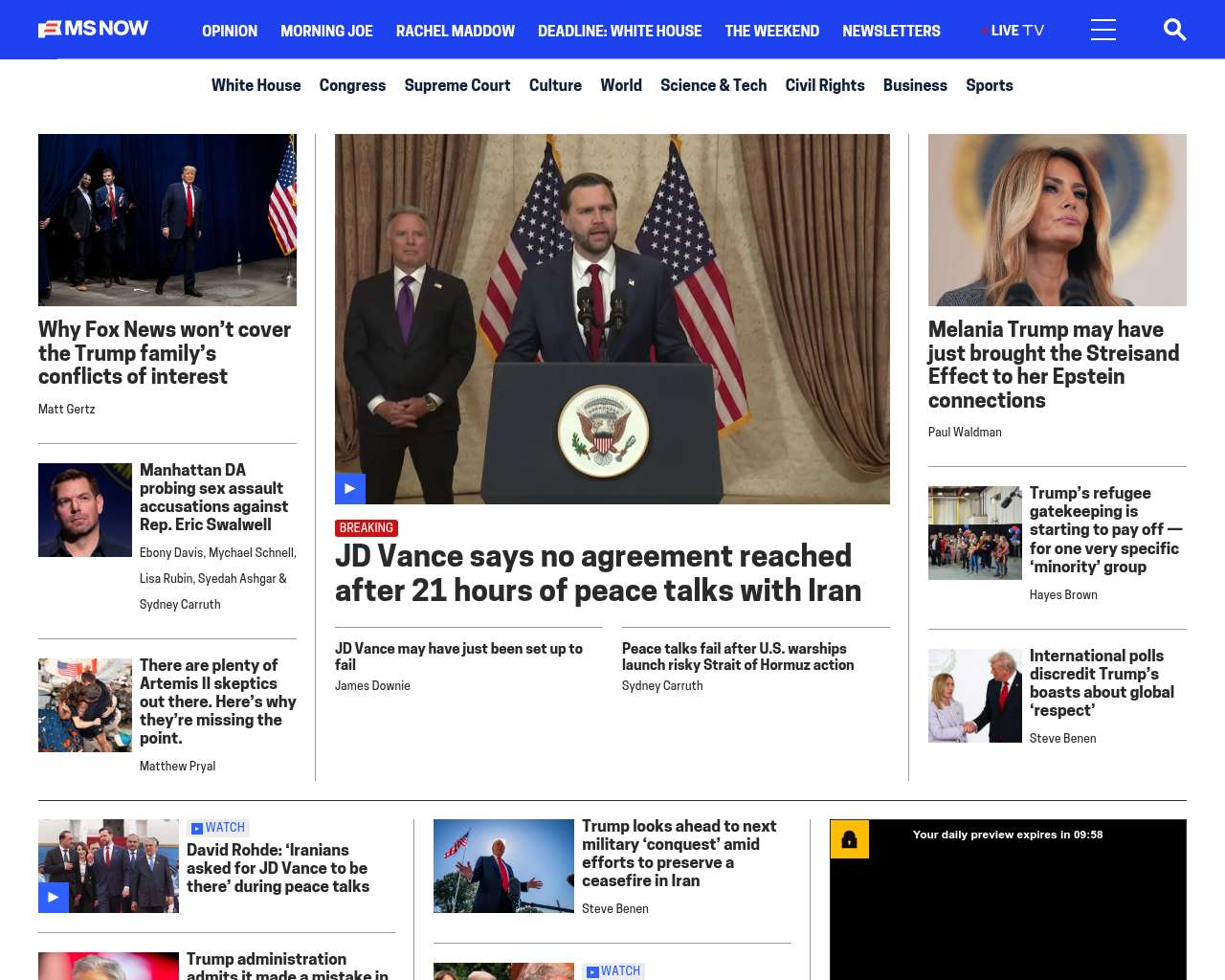
Task: Click the Sydney Carruth byline under Hormuz story
Action: click(x=662, y=685)
